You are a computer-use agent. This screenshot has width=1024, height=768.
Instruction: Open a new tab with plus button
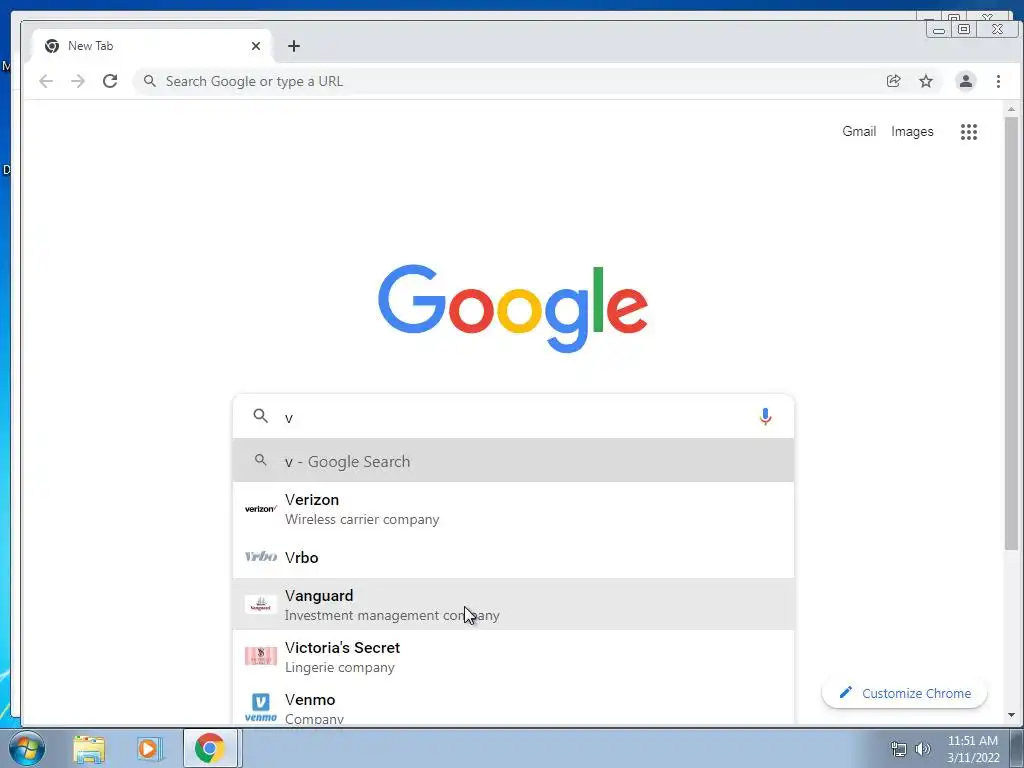(x=294, y=46)
